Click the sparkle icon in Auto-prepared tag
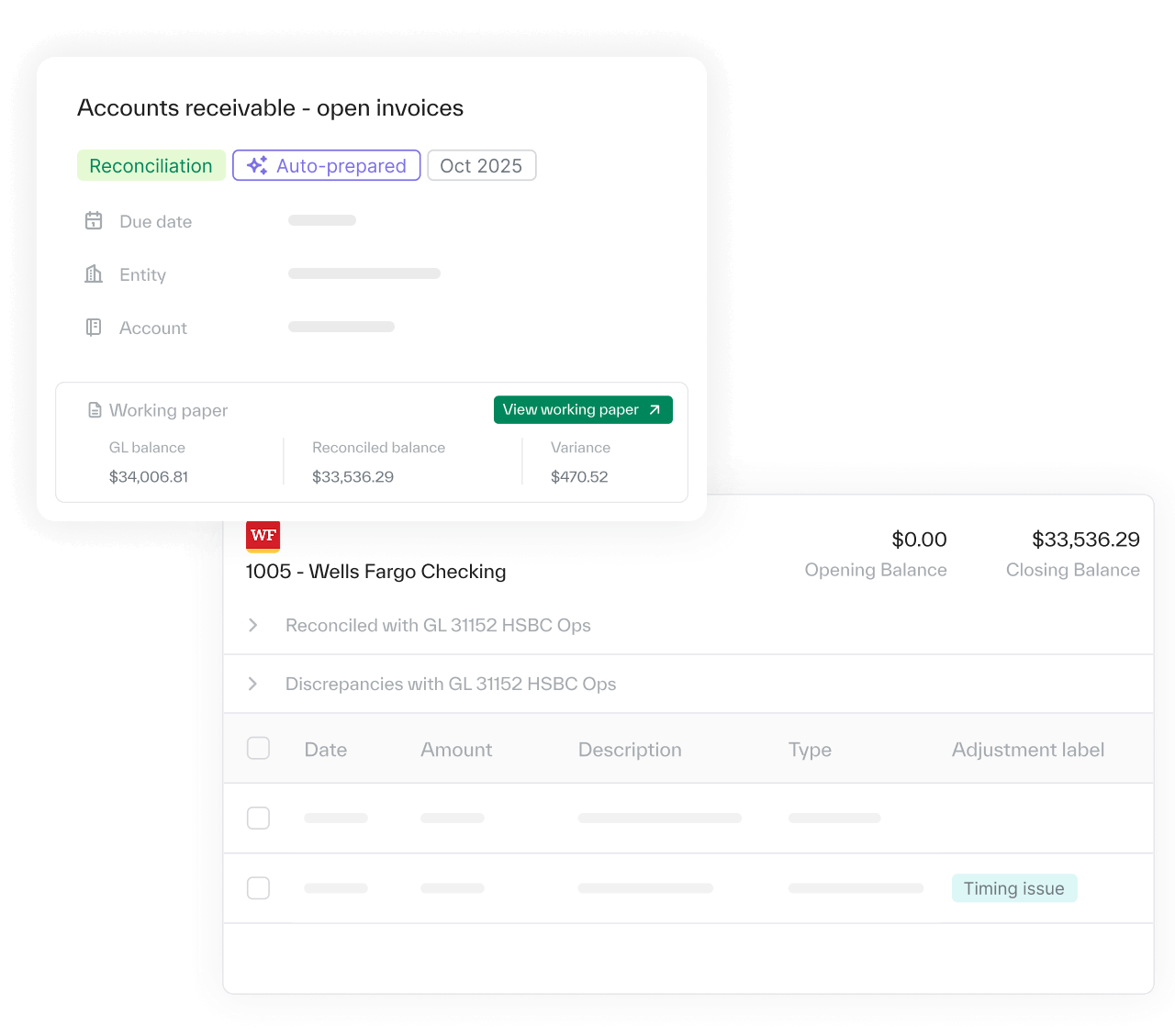This screenshot has width=1175, height=1036. (257, 166)
